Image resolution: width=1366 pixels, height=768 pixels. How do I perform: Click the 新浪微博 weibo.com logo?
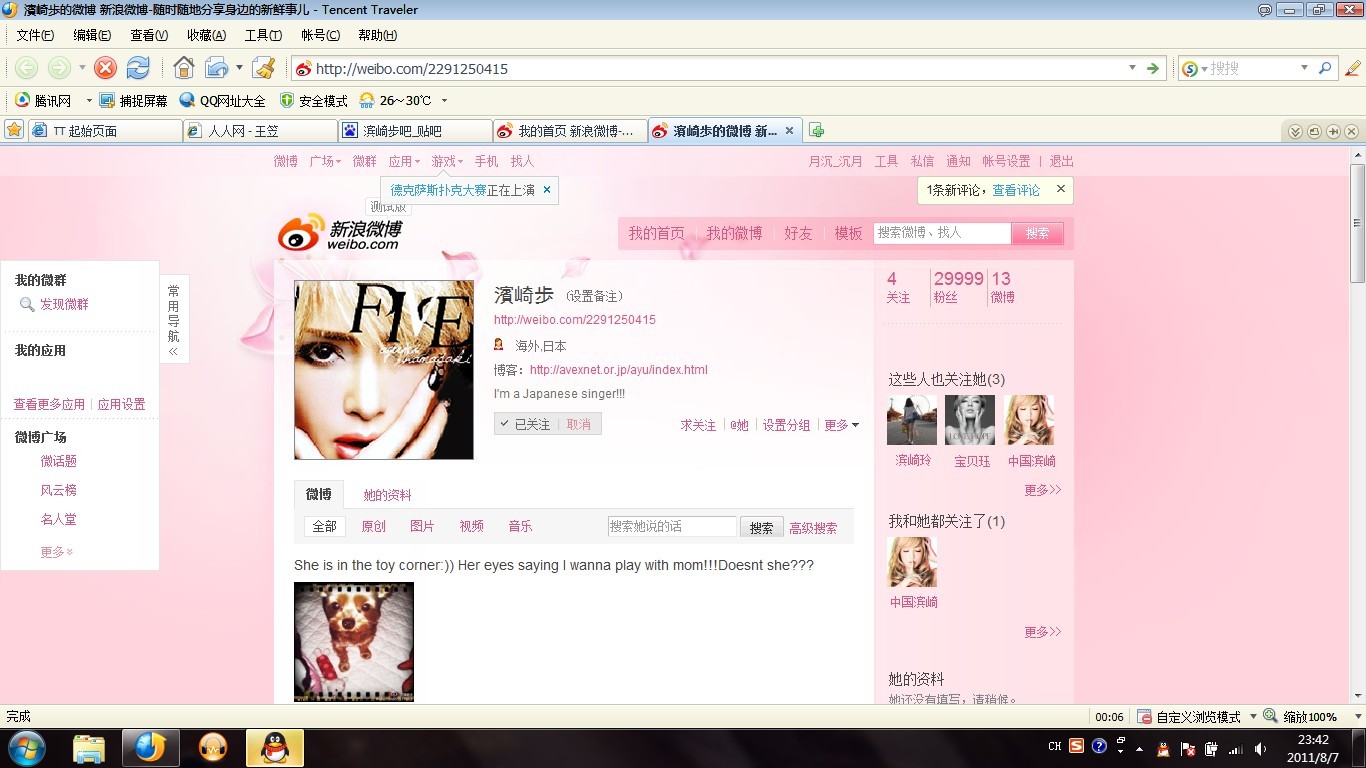[341, 232]
